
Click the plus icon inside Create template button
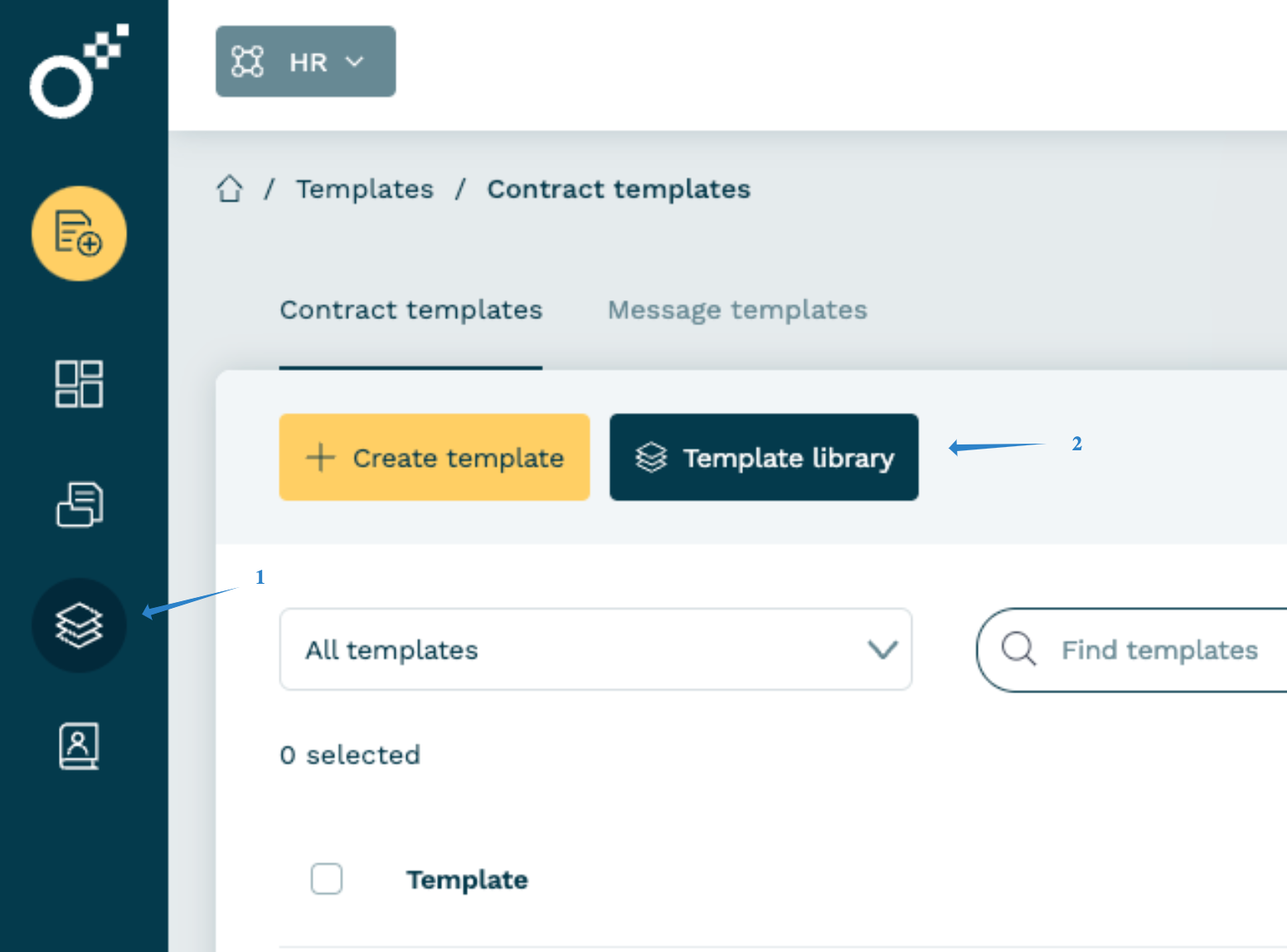point(319,457)
